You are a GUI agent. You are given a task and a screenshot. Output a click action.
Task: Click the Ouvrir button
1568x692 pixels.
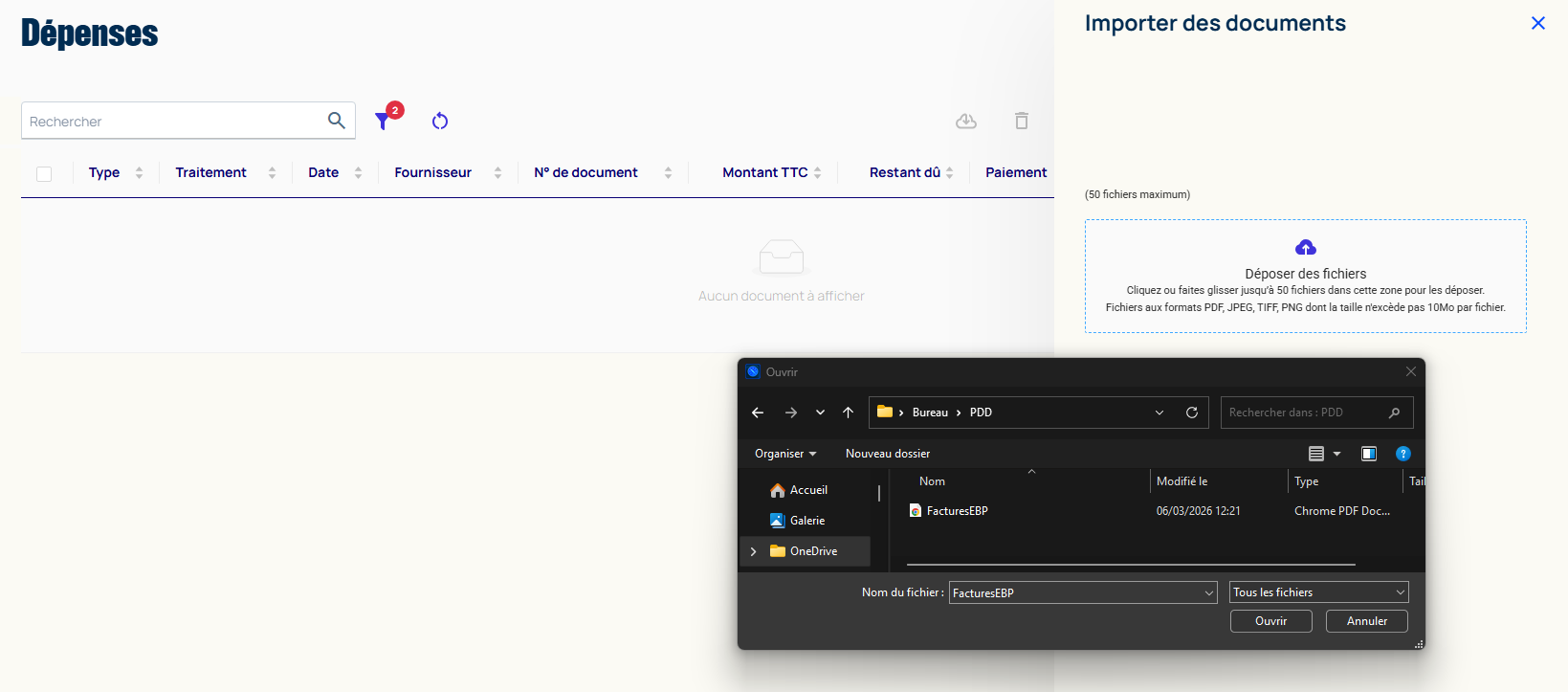tap(1270, 621)
